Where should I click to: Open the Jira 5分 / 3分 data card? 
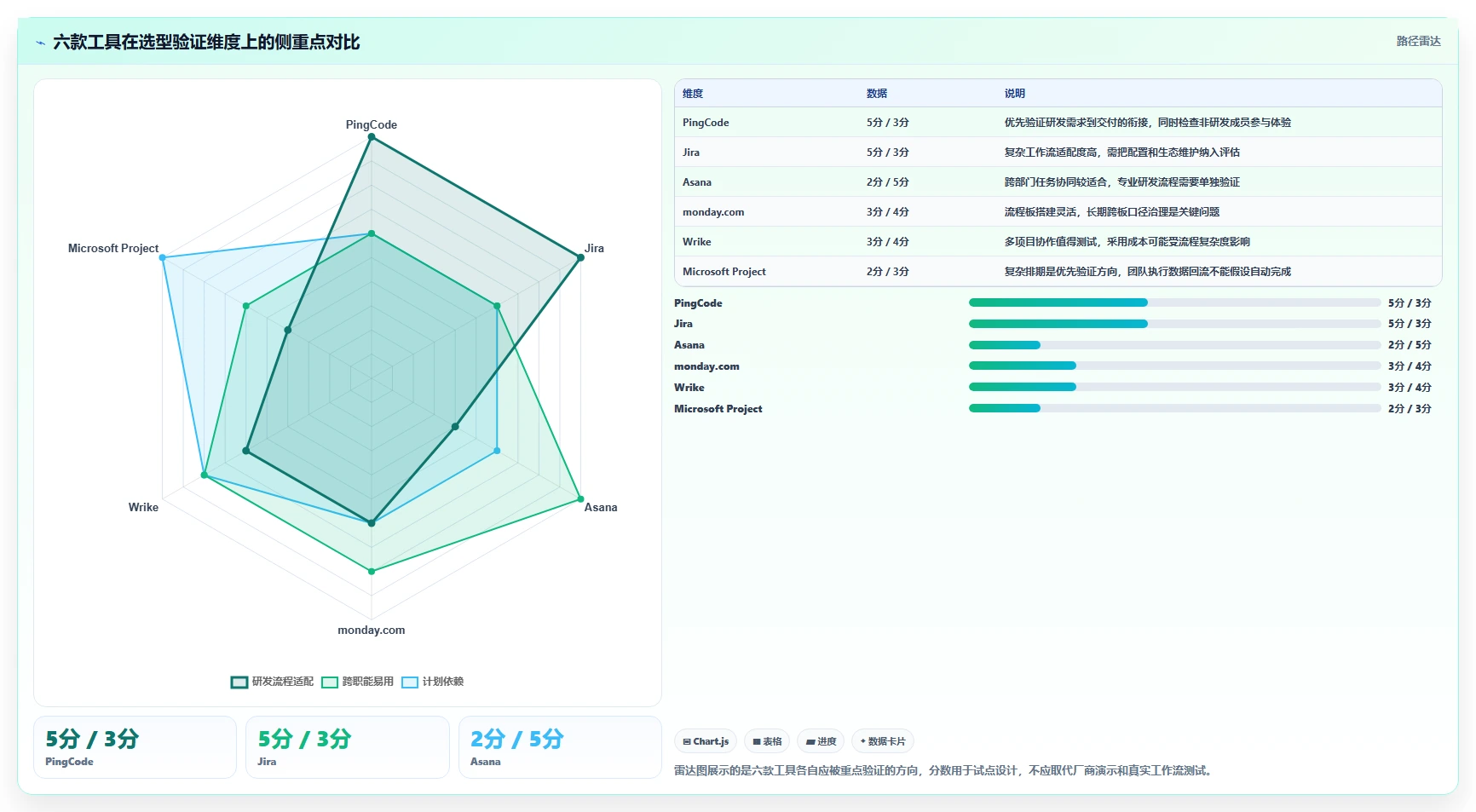pyautogui.click(x=348, y=747)
